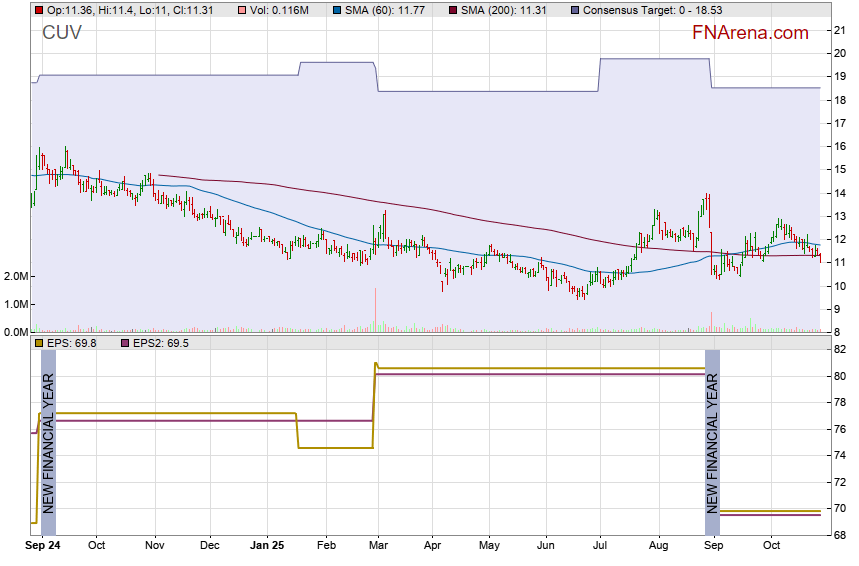Image resolution: width=859 pixels, height=566 pixels.
Task: Click the blue SMA (60) legend swatch
Action: click(x=337, y=10)
